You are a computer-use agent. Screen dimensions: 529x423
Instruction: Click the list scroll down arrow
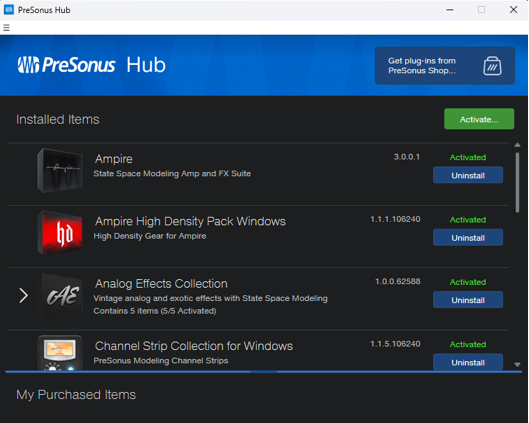517,364
